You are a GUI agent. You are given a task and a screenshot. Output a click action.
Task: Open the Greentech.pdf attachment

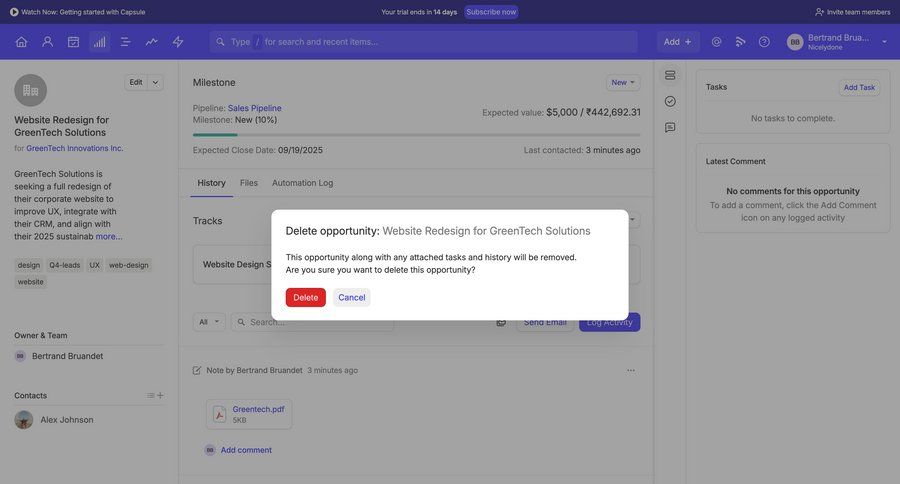(258, 409)
